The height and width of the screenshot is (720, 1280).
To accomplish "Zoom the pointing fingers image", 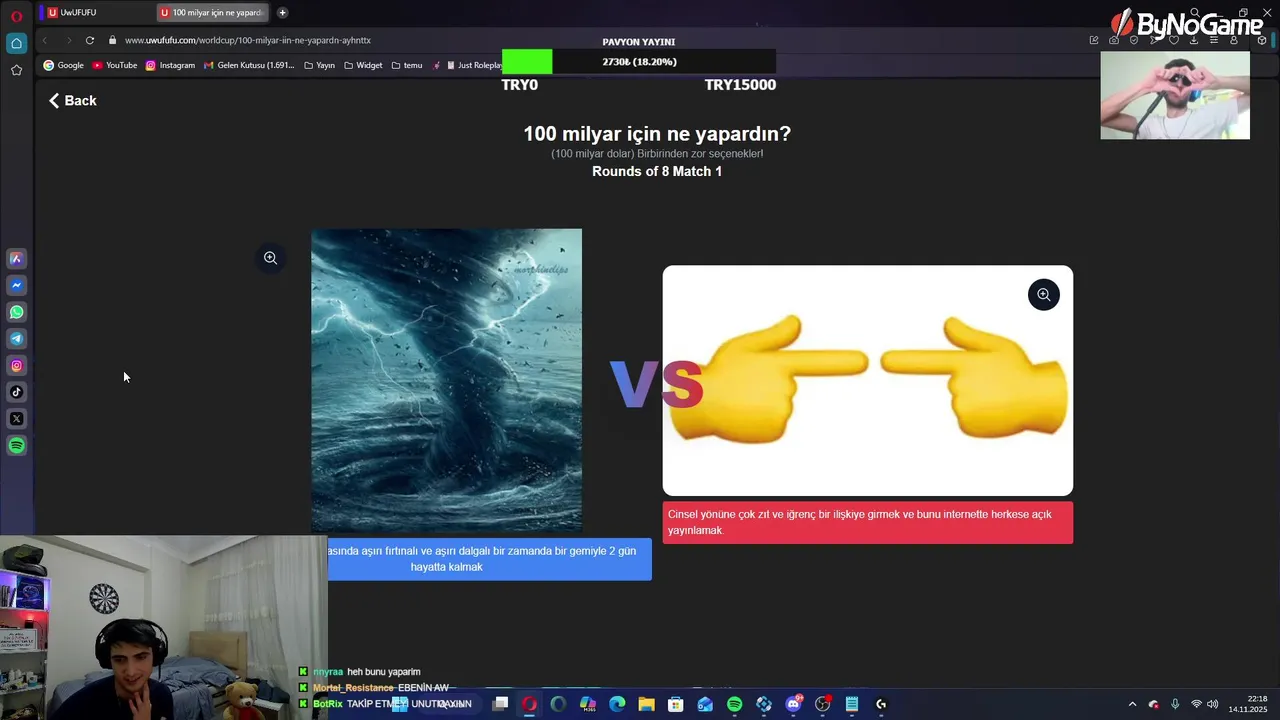I will point(1043,294).
